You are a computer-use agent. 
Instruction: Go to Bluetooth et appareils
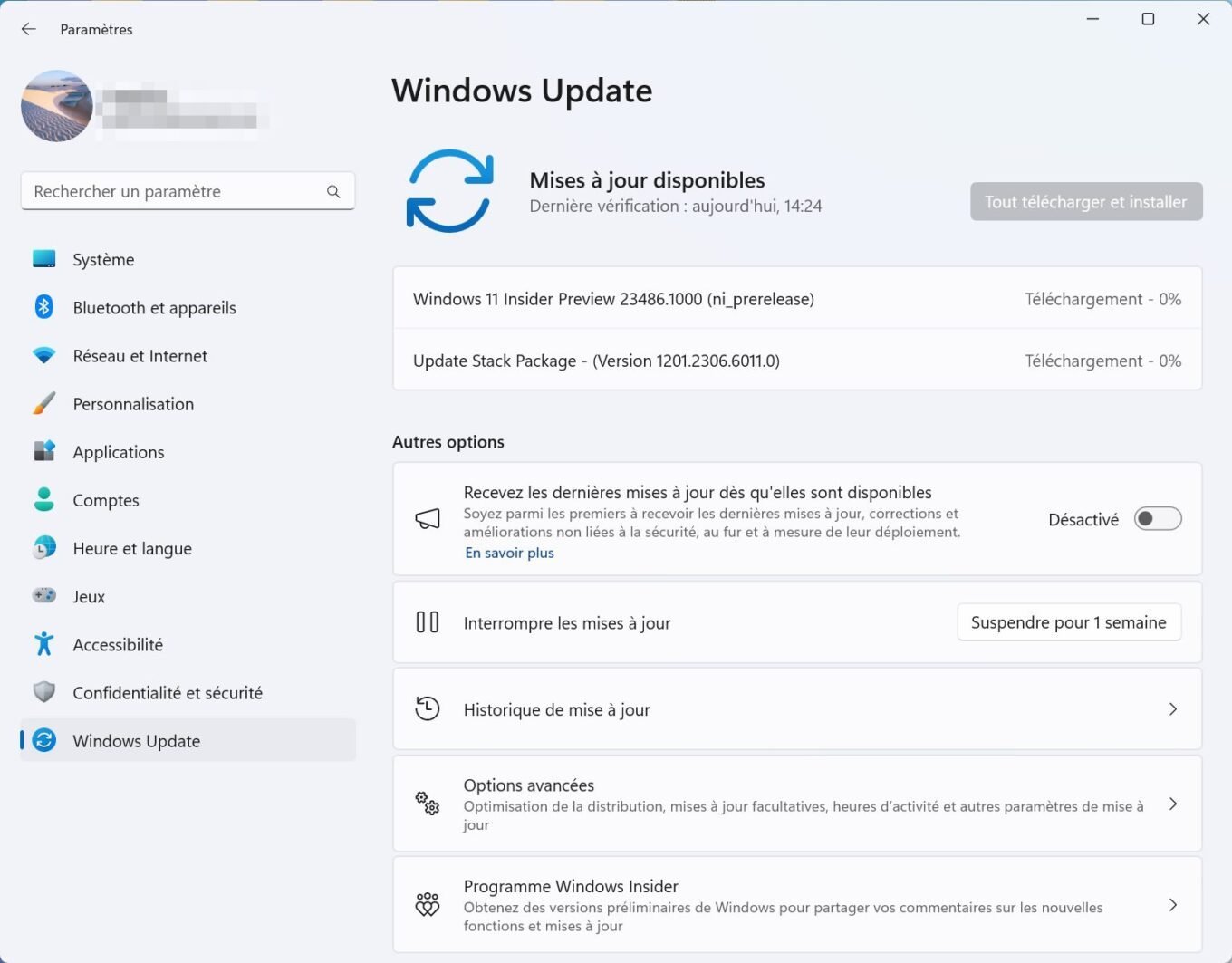(x=188, y=307)
